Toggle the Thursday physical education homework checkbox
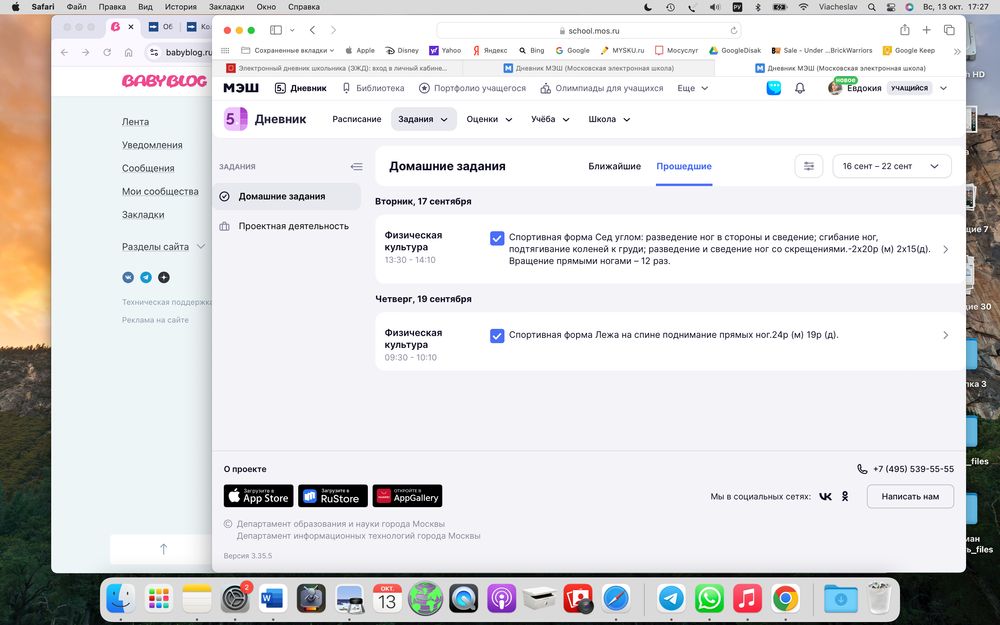Screen dimensions: 1000x625 click(497, 335)
